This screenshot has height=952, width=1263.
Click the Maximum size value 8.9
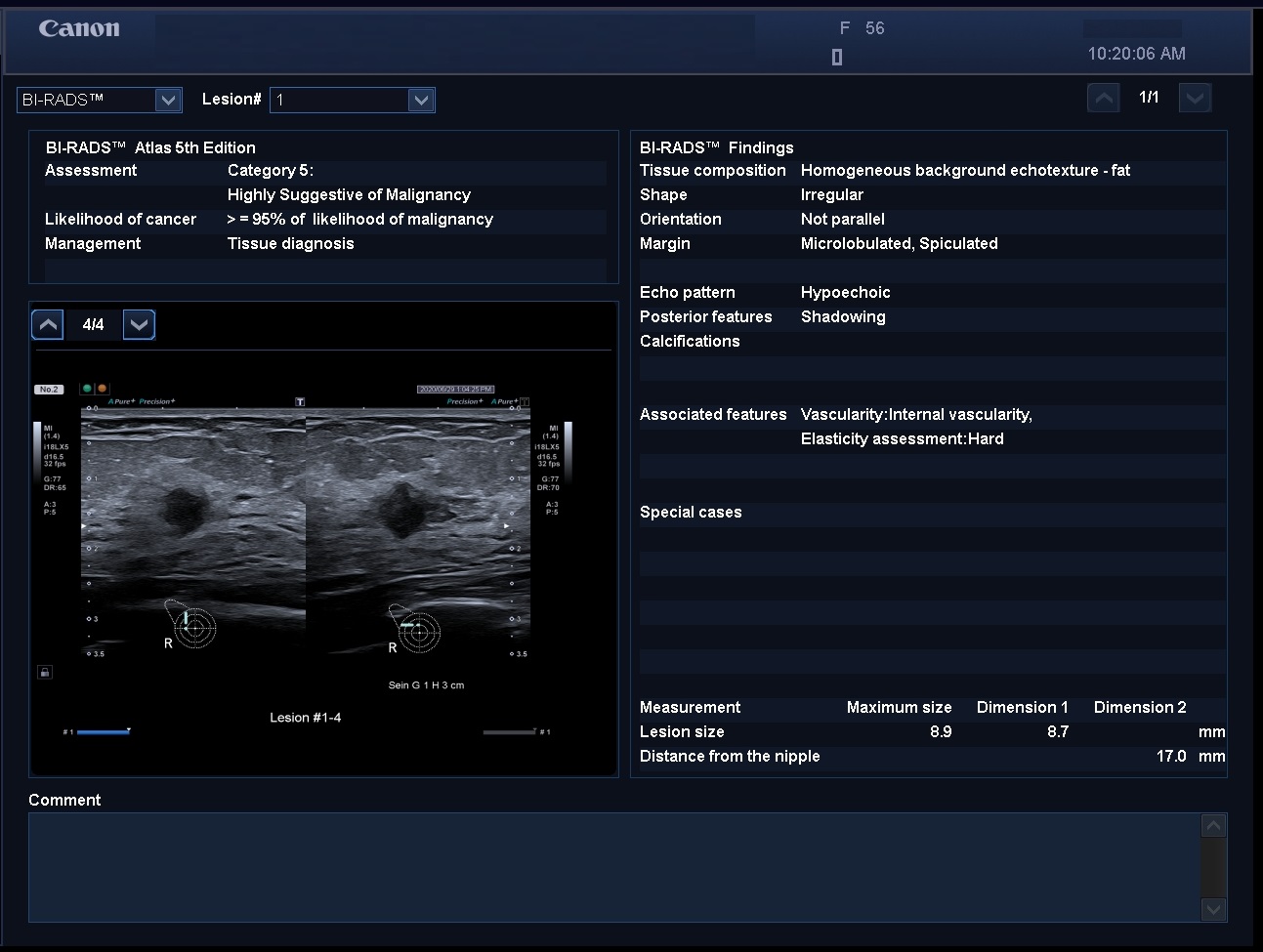click(x=941, y=731)
